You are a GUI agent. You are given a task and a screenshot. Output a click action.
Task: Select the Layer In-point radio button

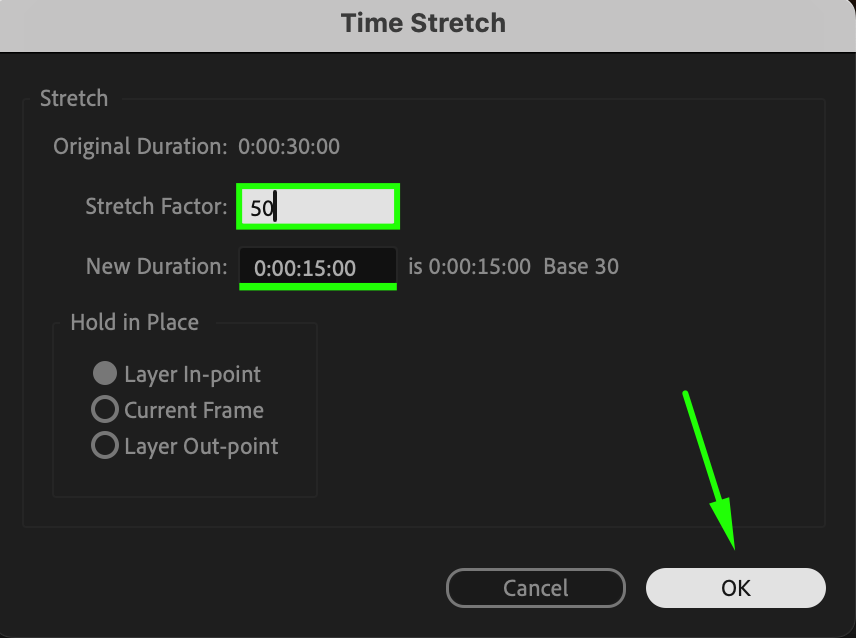[105, 374]
